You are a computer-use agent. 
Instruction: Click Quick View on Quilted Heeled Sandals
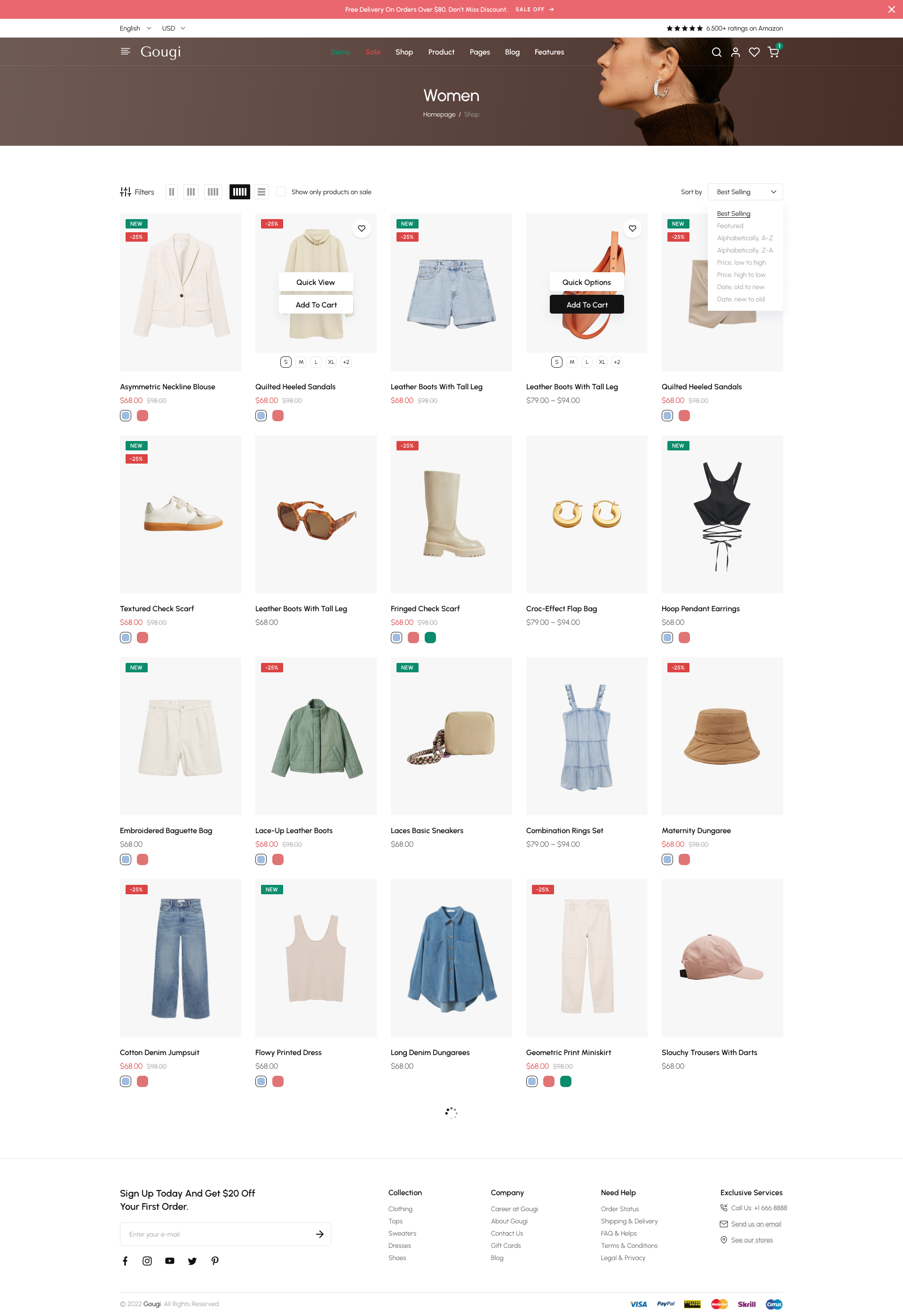[316, 282]
